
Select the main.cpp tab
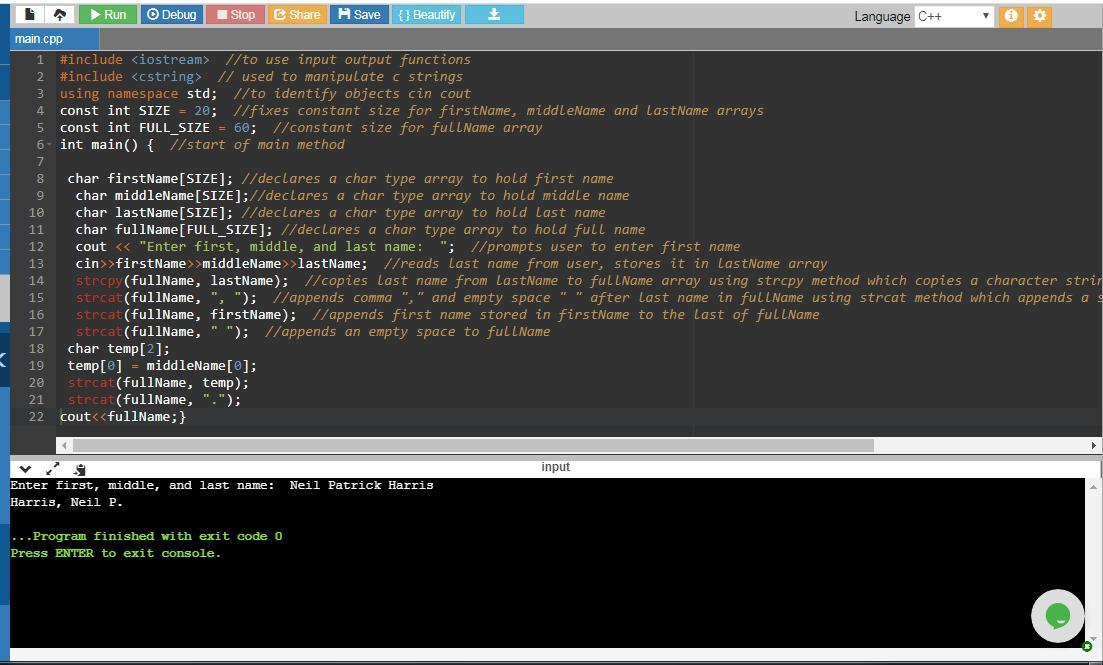pos(38,39)
